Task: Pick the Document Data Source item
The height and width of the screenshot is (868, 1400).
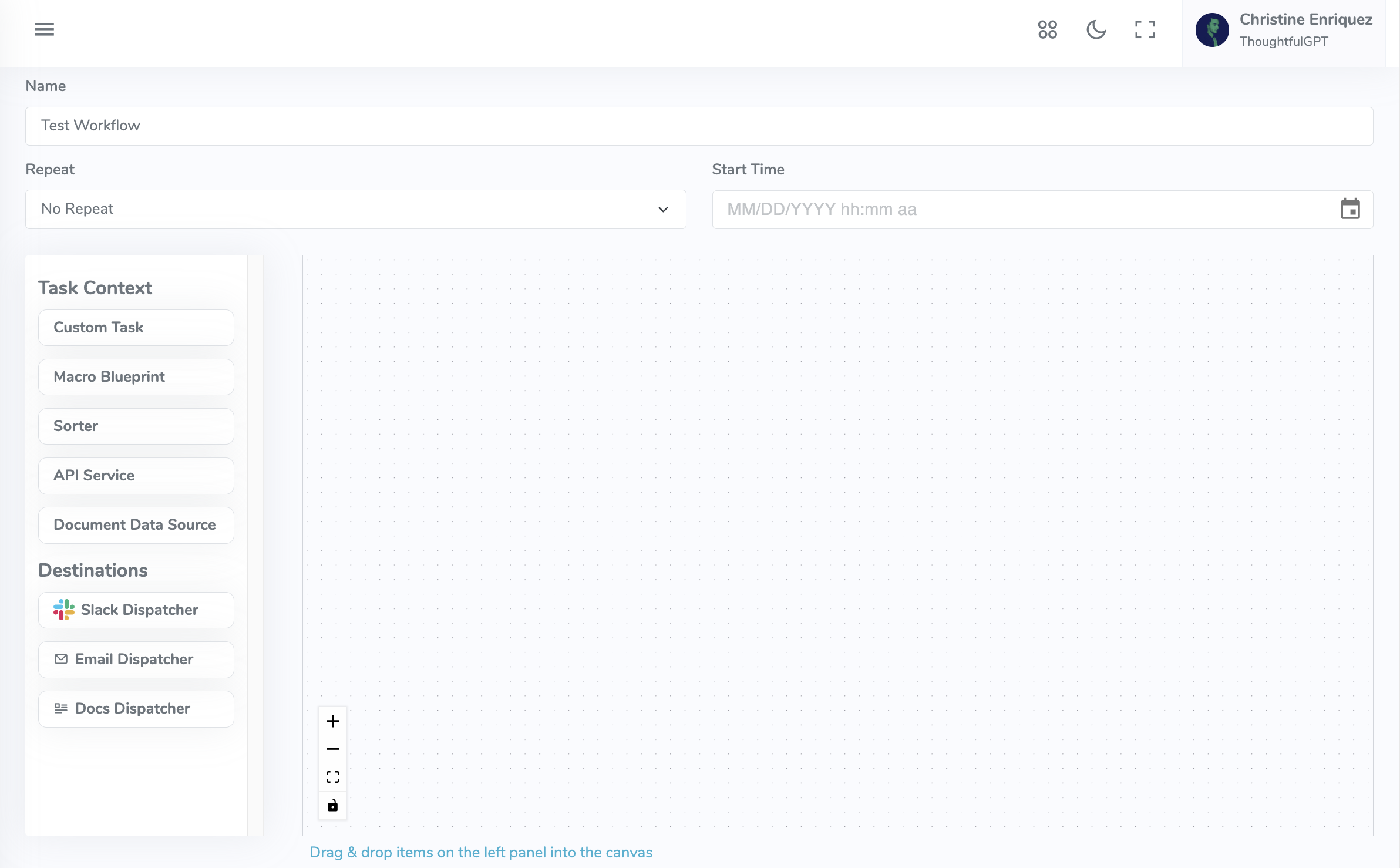Action: click(136, 525)
